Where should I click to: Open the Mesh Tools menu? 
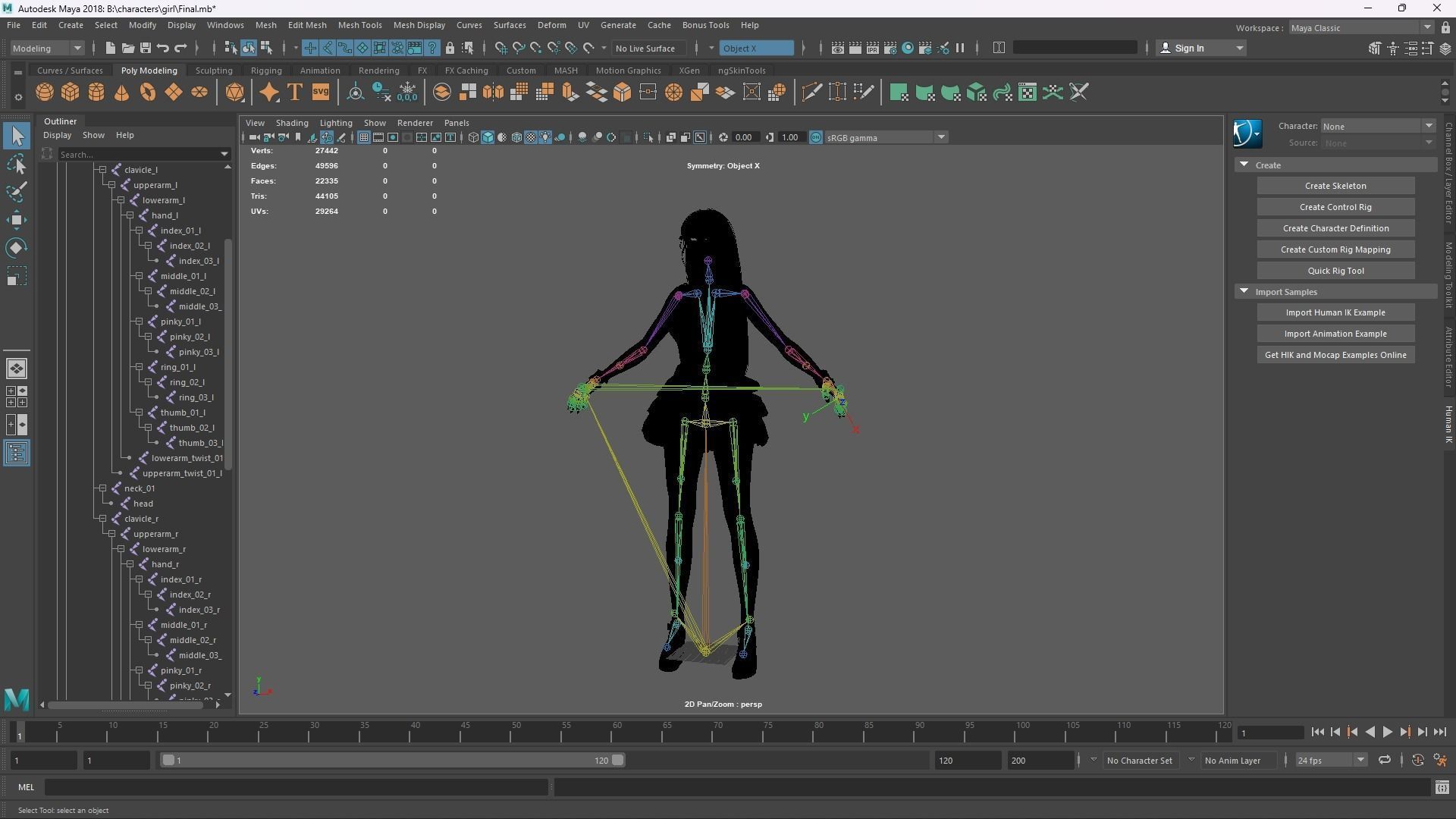tap(359, 25)
